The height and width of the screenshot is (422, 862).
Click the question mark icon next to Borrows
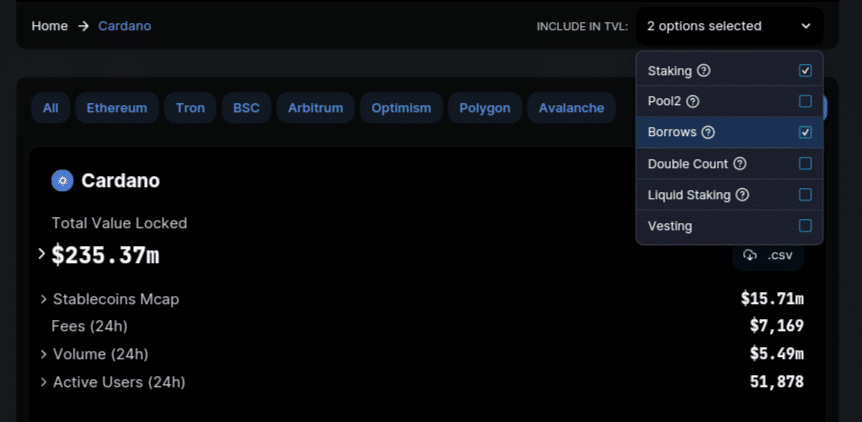[709, 132]
